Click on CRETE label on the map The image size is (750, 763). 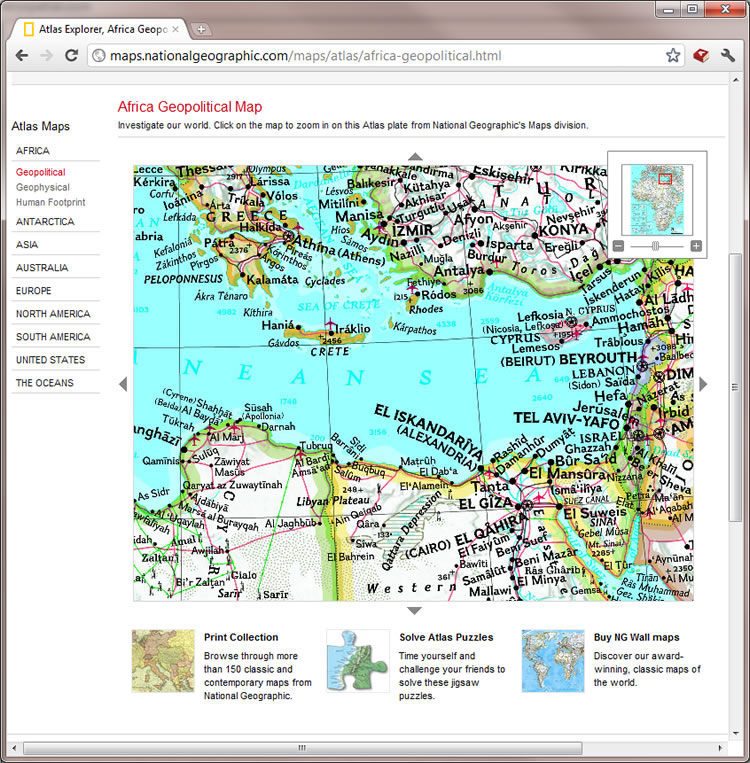coord(330,351)
